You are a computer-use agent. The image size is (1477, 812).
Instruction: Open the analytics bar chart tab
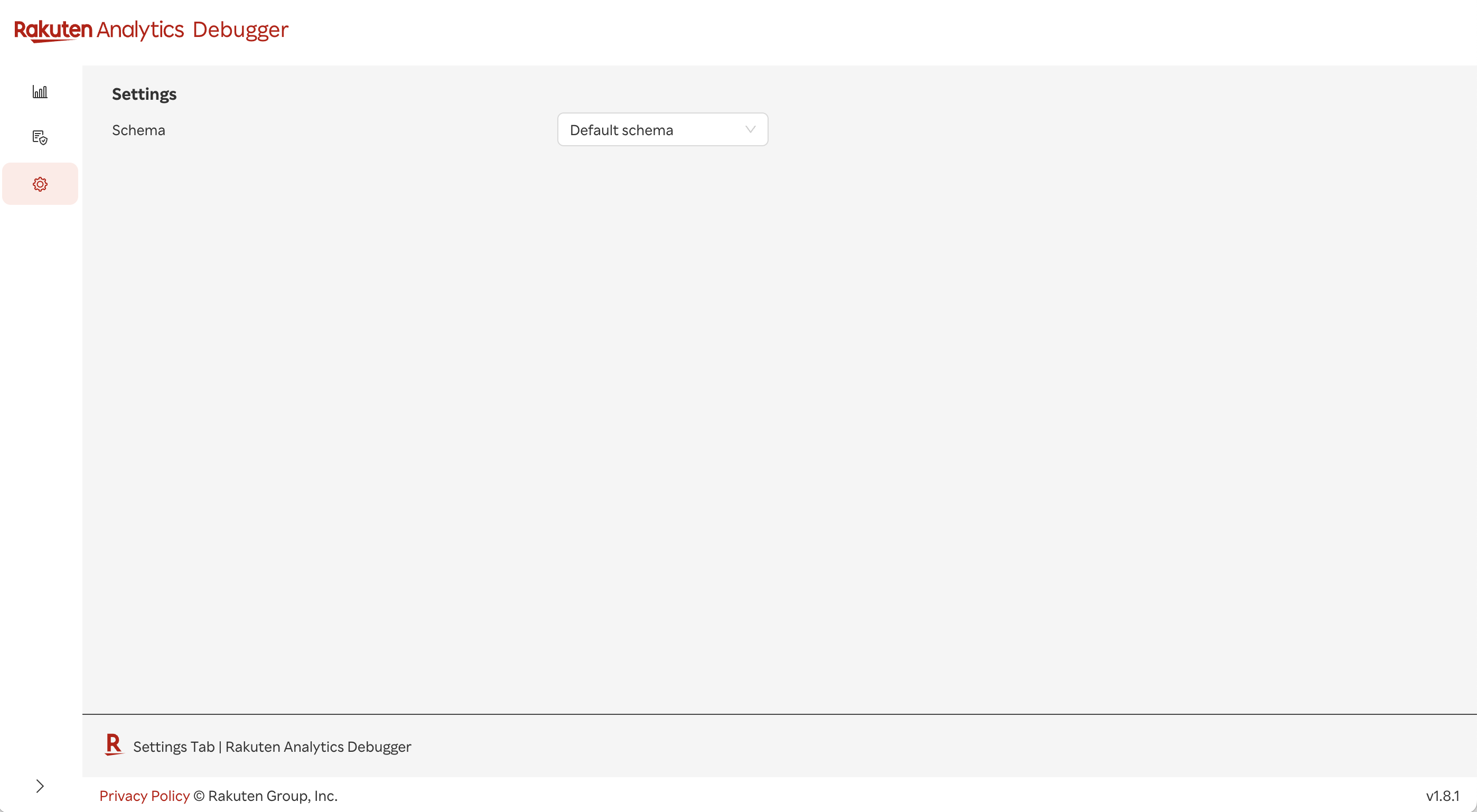(40, 92)
